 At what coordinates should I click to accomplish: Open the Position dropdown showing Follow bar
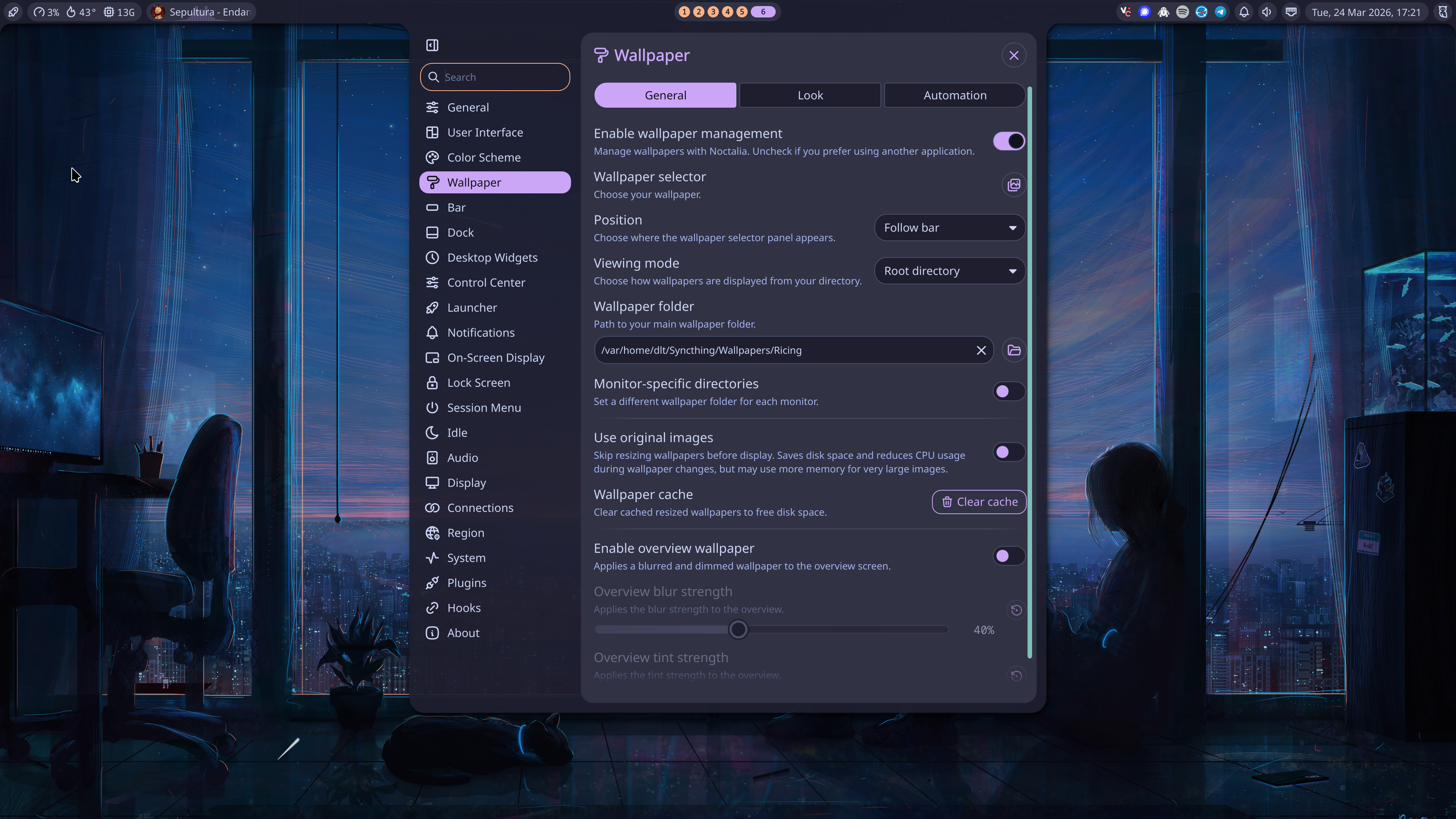coord(949,228)
